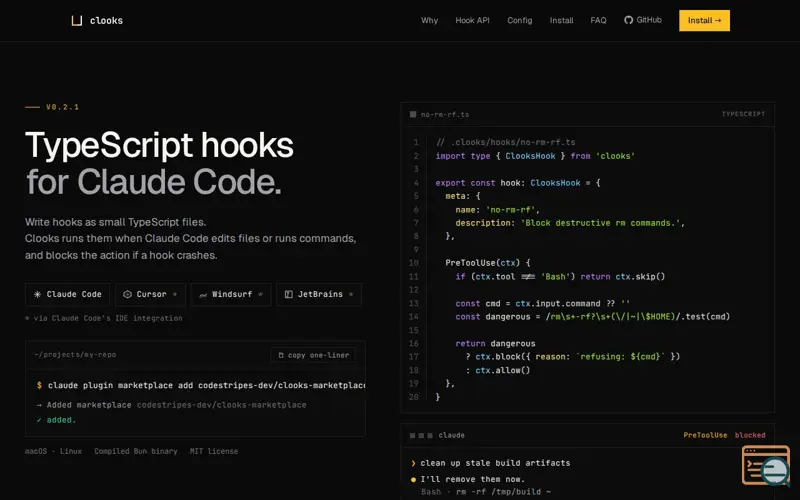The height and width of the screenshot is (500, 800).
Task: Click the 'TypeScript hooks' headline
Action: point(159,145)
